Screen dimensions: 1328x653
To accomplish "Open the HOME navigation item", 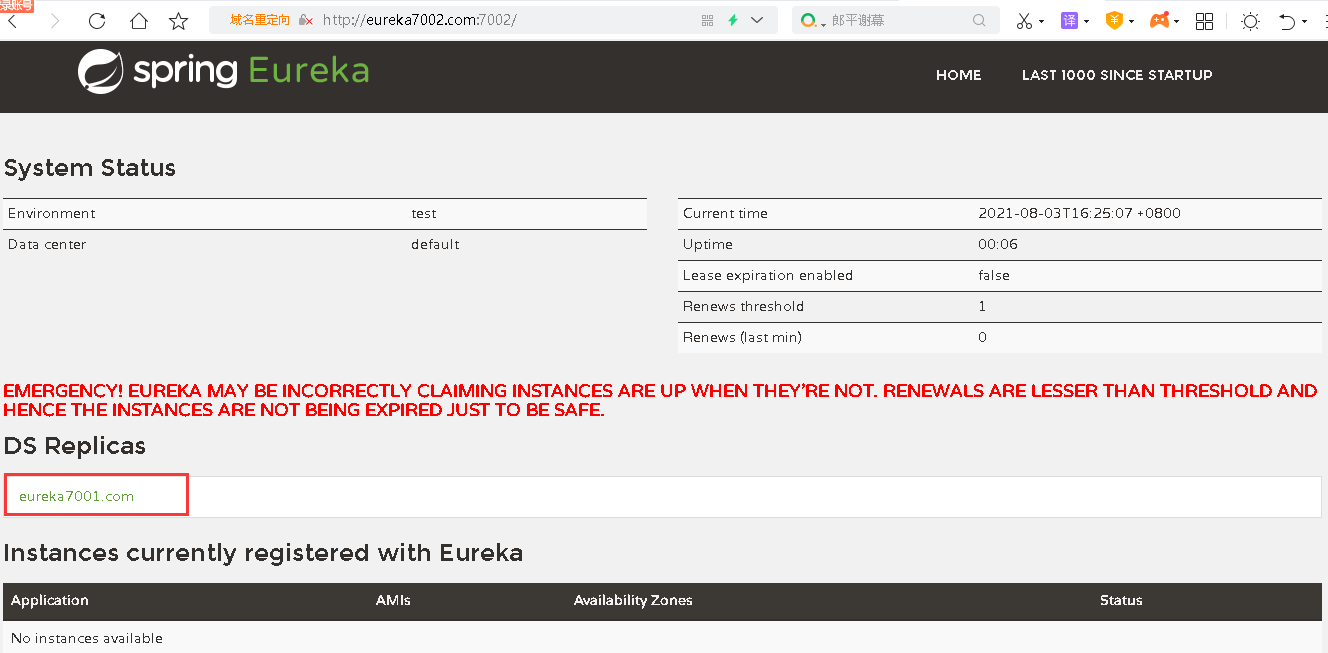I will click(958, 75).
